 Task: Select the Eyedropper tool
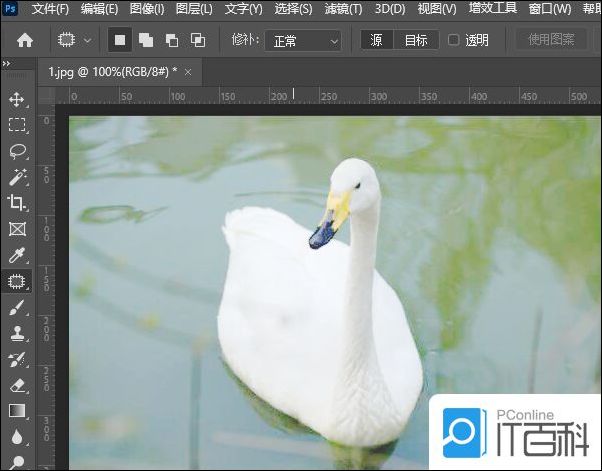click(x=17, y=256)
